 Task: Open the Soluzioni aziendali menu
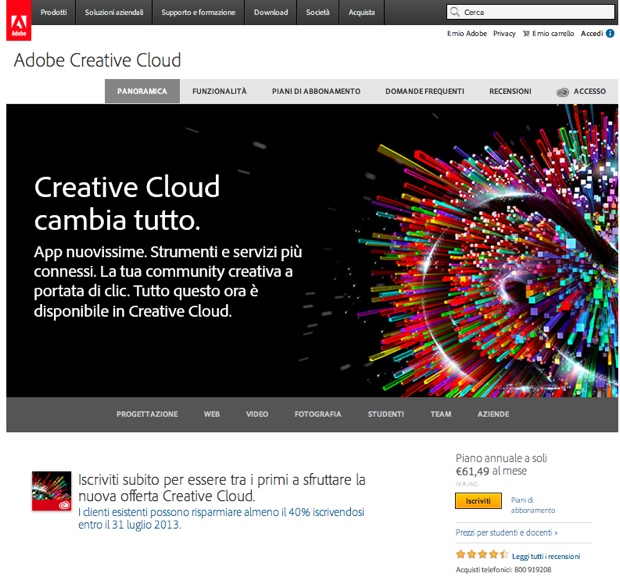click(x=114, y=12)
